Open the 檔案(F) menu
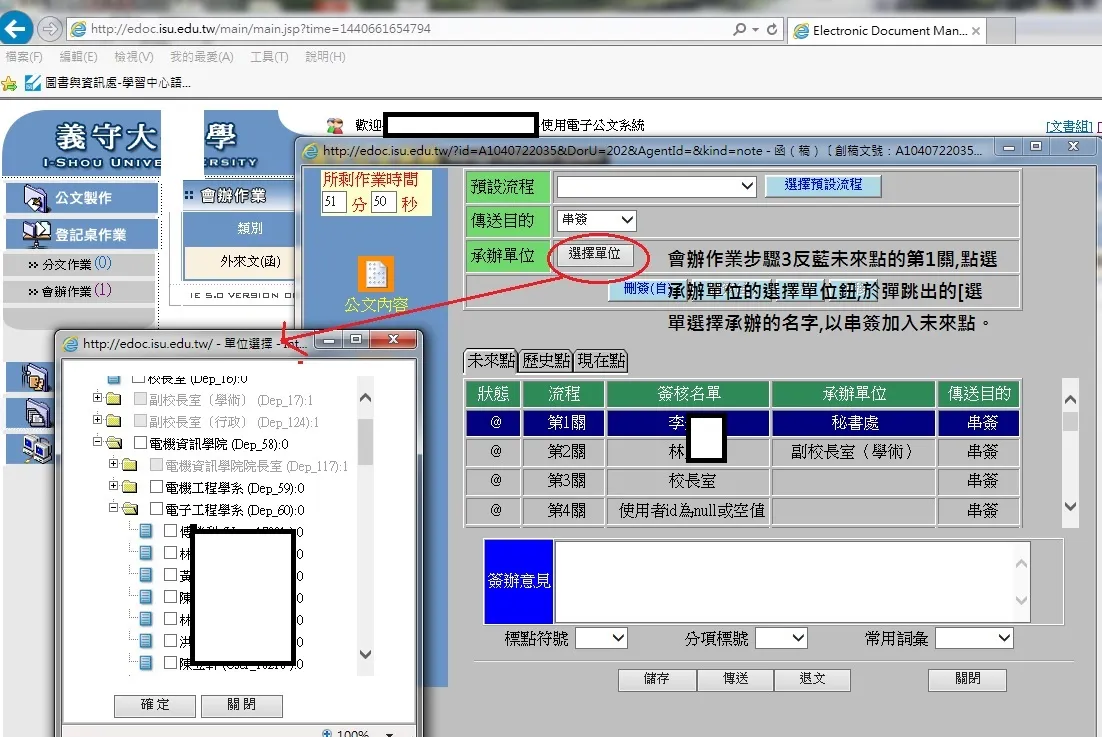The image size is (1102, 737). pyautogui.click(x=24, y=57)
